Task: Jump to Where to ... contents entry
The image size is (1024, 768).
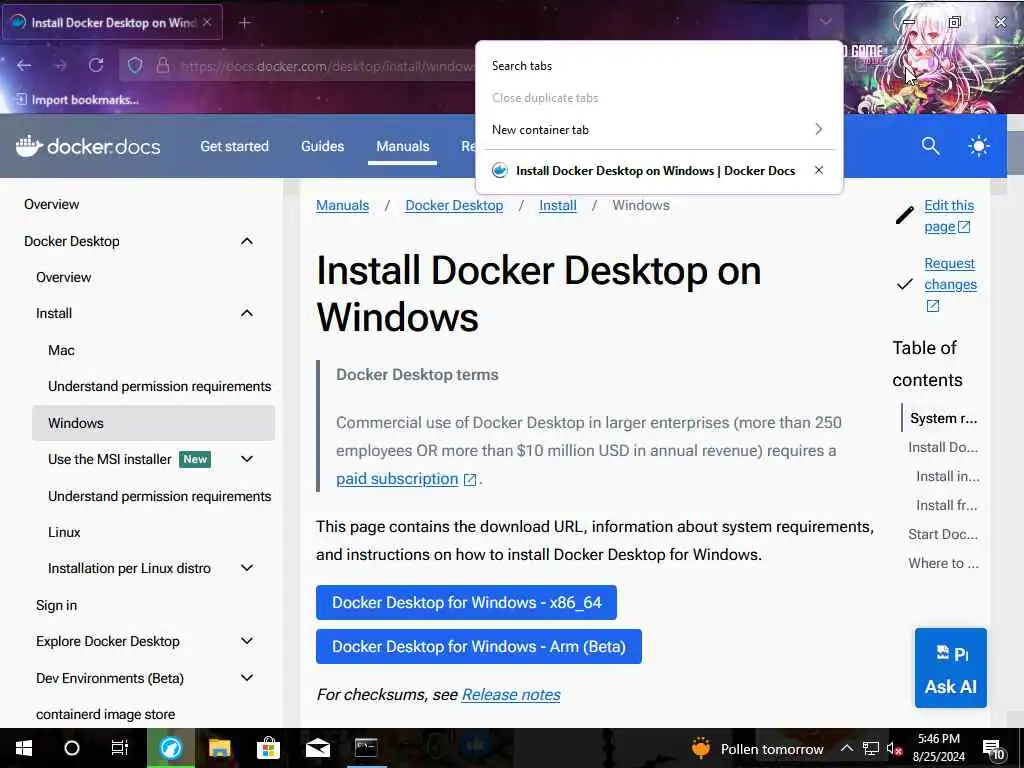Action: [943, 563]
